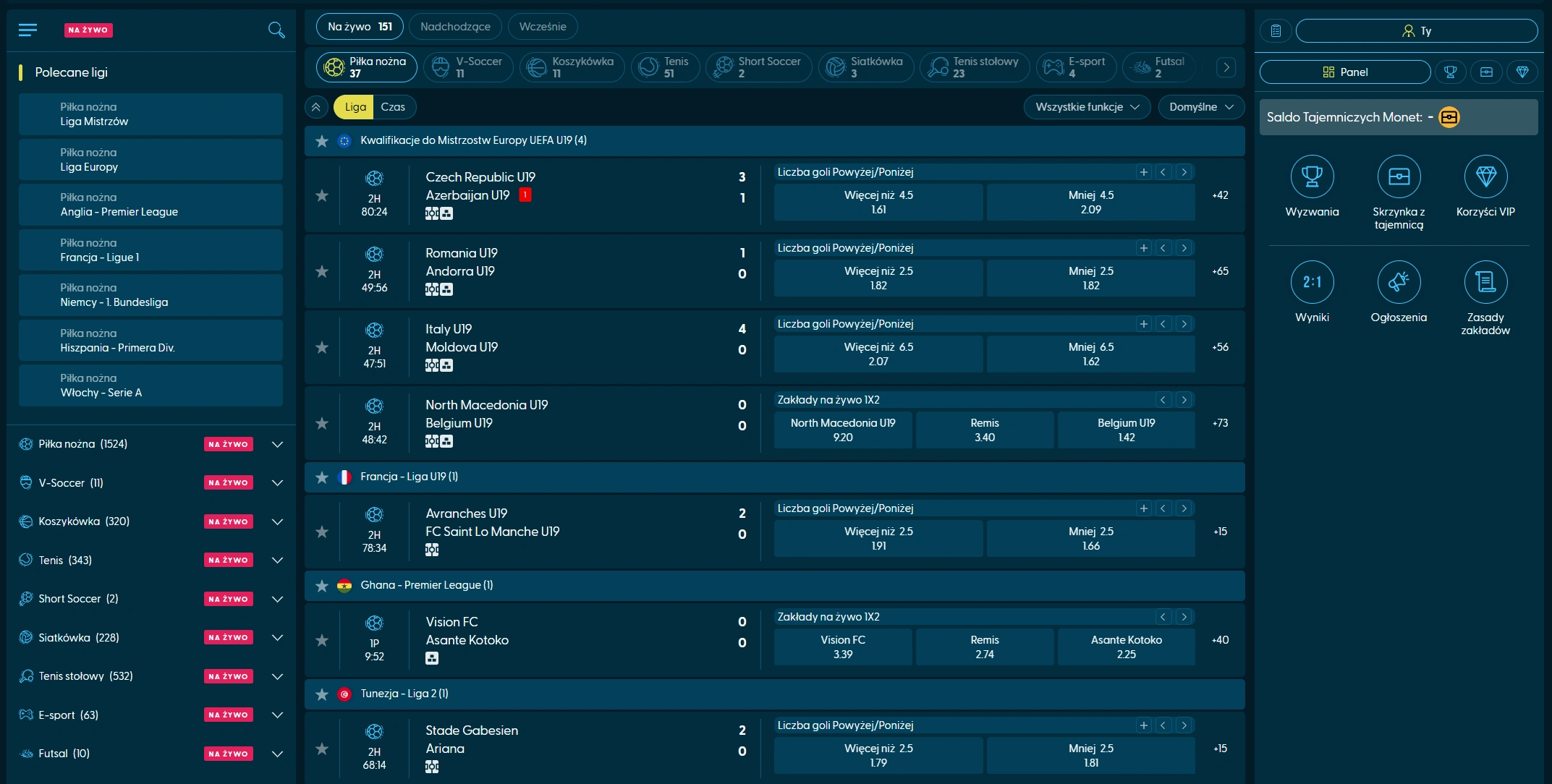Open the hamburger menu icon

(x=27, y=30)
